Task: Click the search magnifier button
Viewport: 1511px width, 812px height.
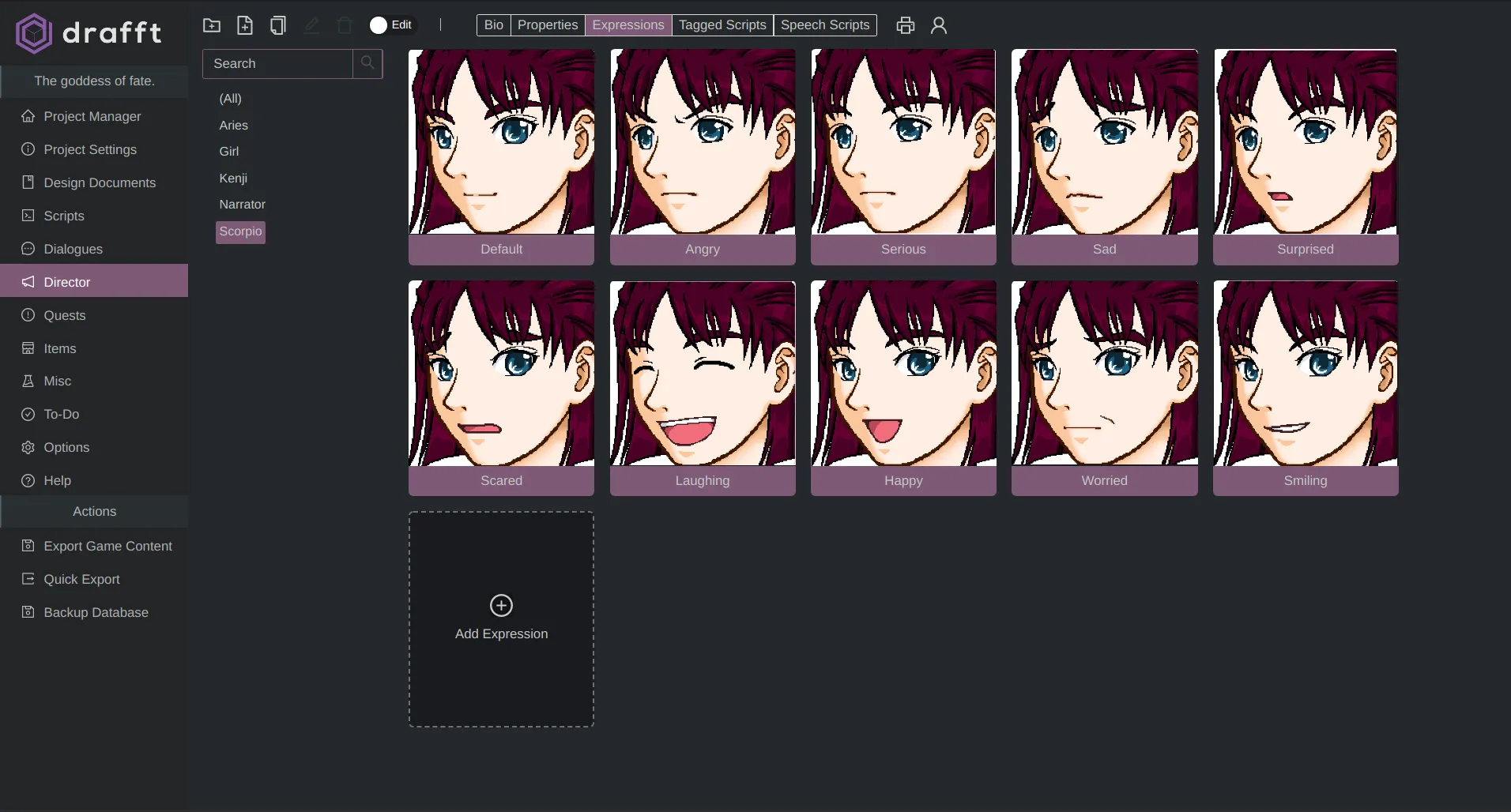Action: (x=367, y=63)
